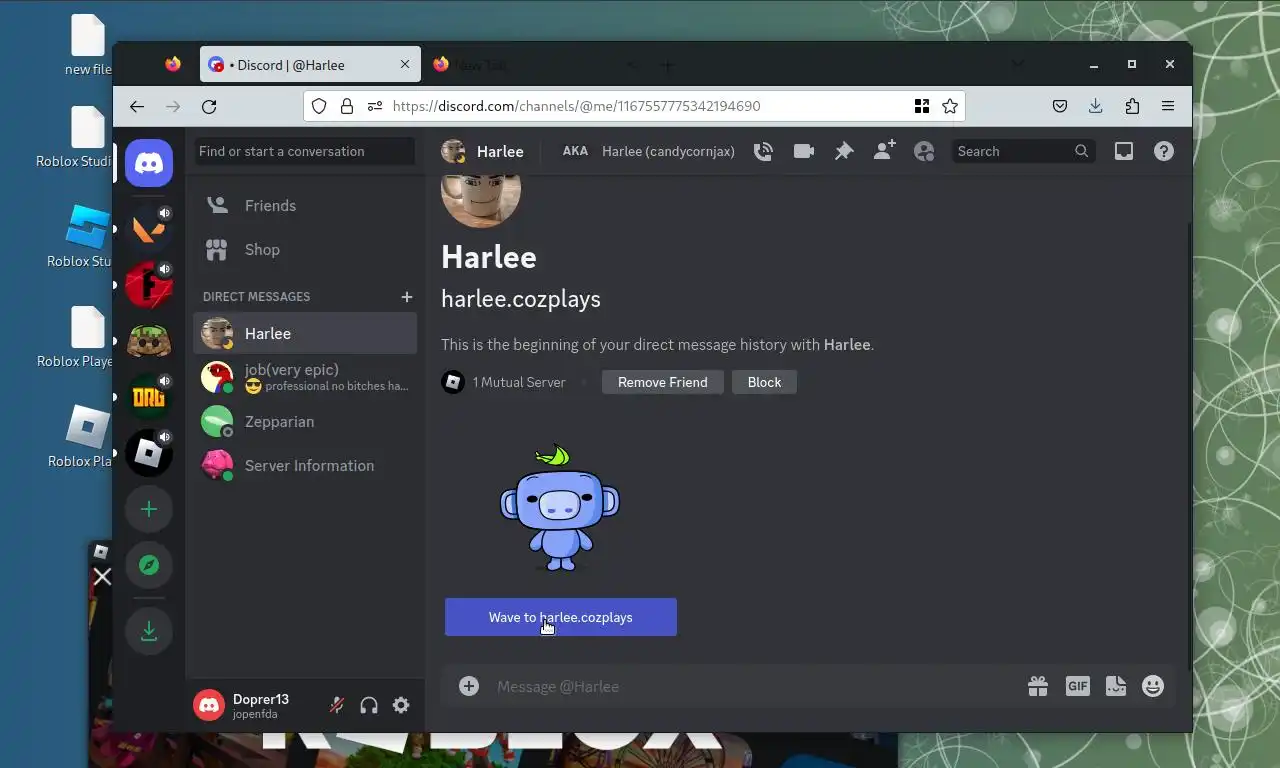Click Remove Friend button
Image resolution: width=1280 pixels, height=768 pixels.
pyautogui.click(x=662, y=382)
